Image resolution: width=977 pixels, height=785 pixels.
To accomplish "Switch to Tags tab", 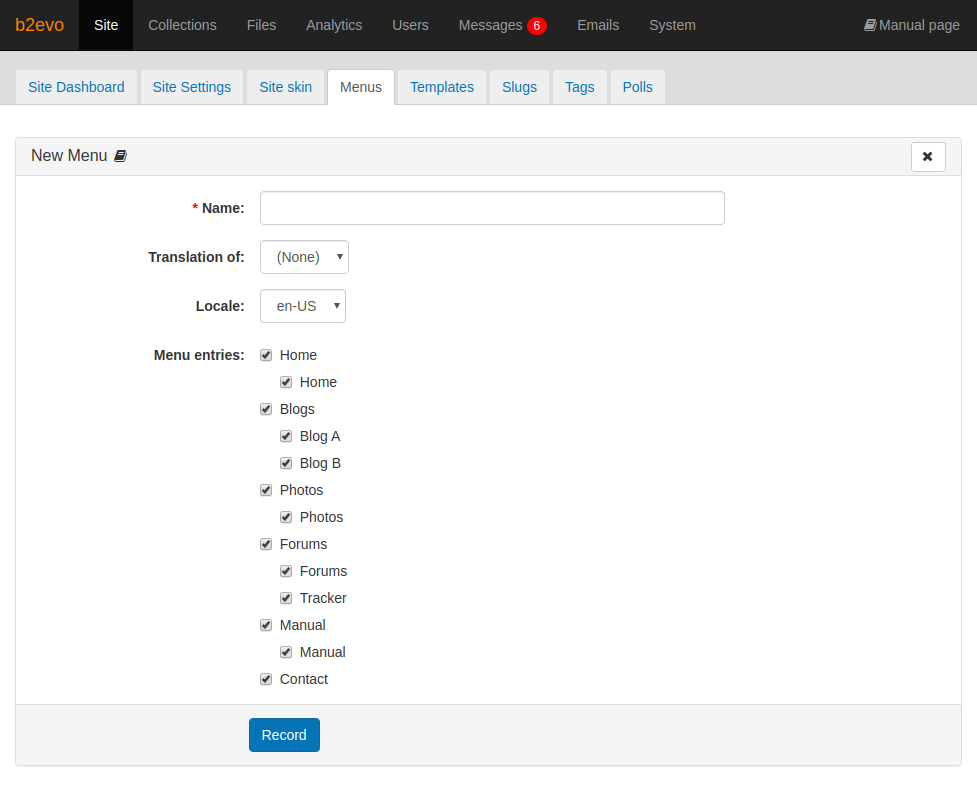I will (x=579, y=87).
